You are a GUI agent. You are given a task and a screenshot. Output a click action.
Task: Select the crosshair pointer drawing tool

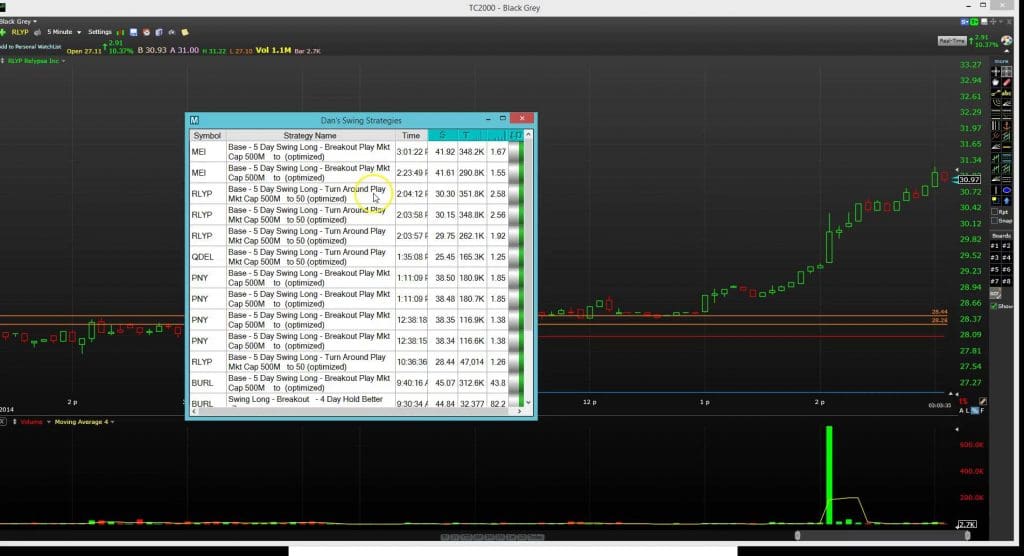[x=995, y=71]
